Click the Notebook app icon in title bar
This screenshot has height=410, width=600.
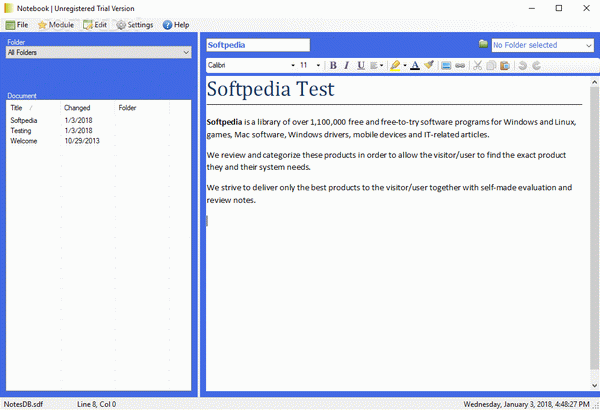8,8
